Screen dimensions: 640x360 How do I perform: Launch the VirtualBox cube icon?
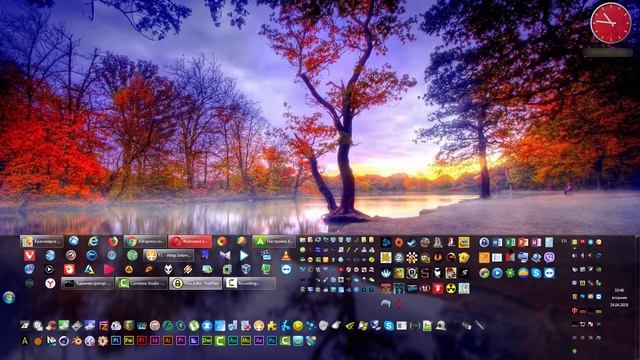coord(246,269)
